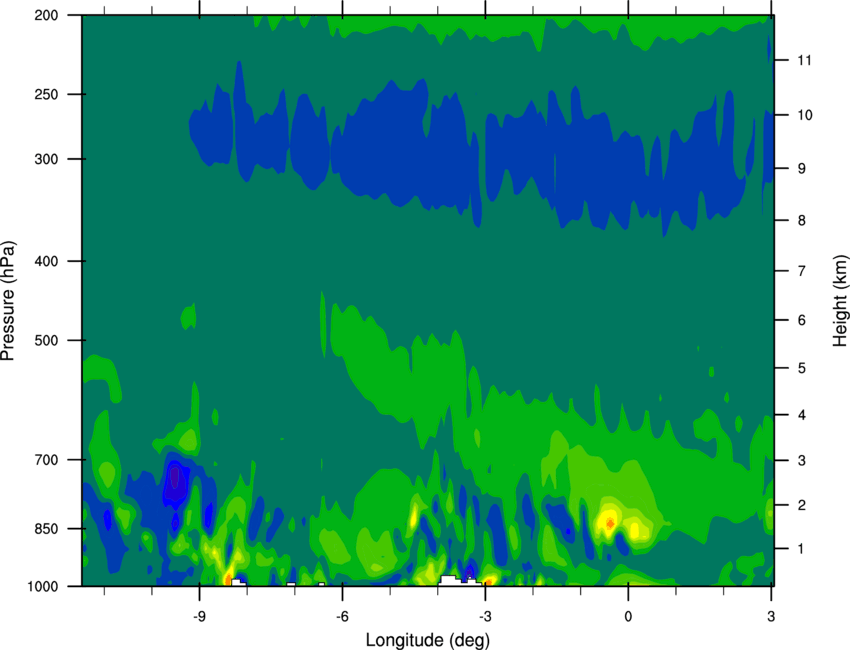The image size is (850, 650).
Task: Click the longitude tick label 3
Action: [771, 616]
